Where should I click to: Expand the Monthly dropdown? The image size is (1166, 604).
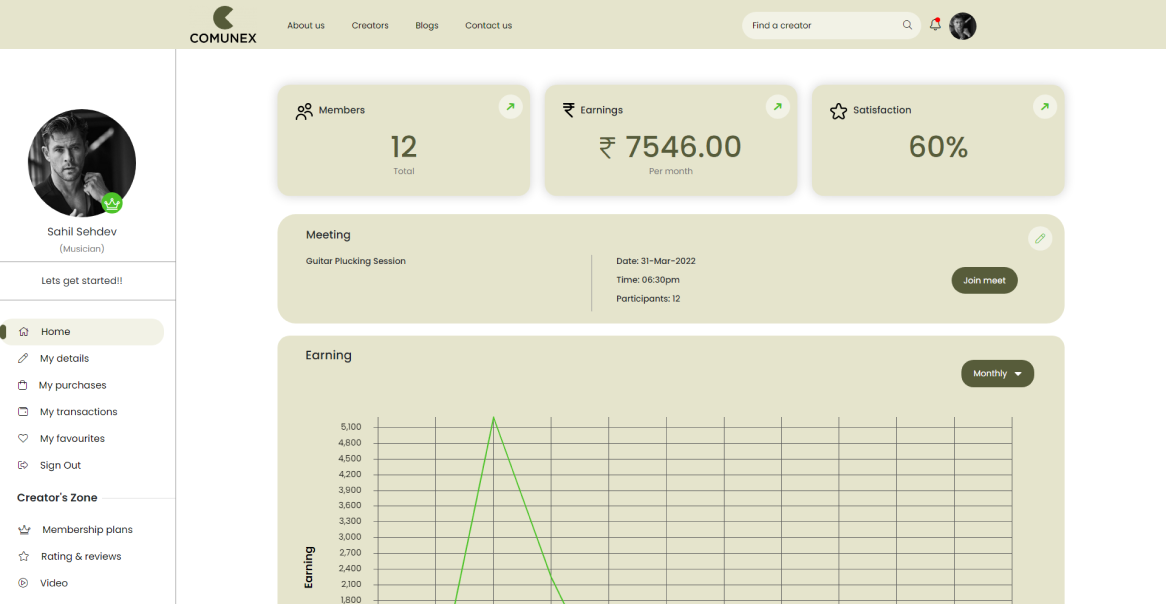pos(997,374)
